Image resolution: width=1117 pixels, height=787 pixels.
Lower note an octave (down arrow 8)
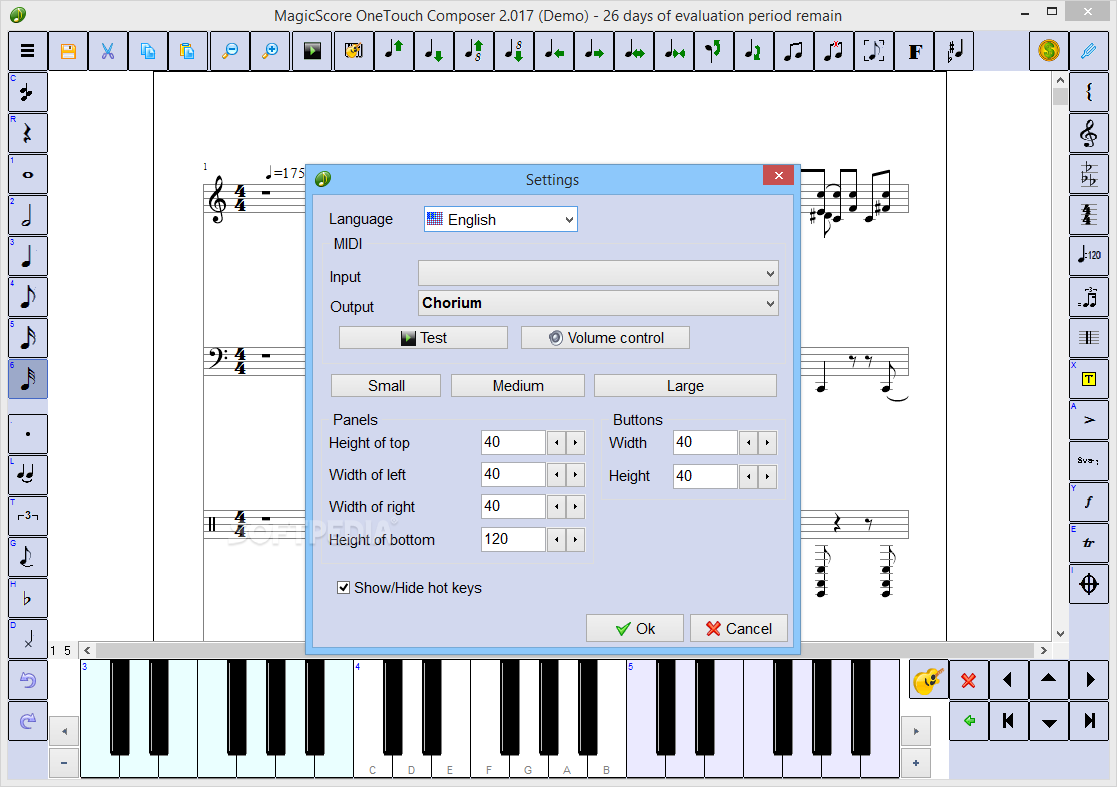(x=514, y=51)
